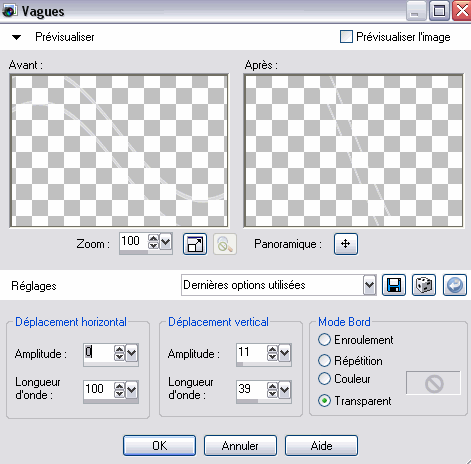Screen dimensions: 471x464
Task: Click the disabled edge color swatch
Action: pos(433,383)
